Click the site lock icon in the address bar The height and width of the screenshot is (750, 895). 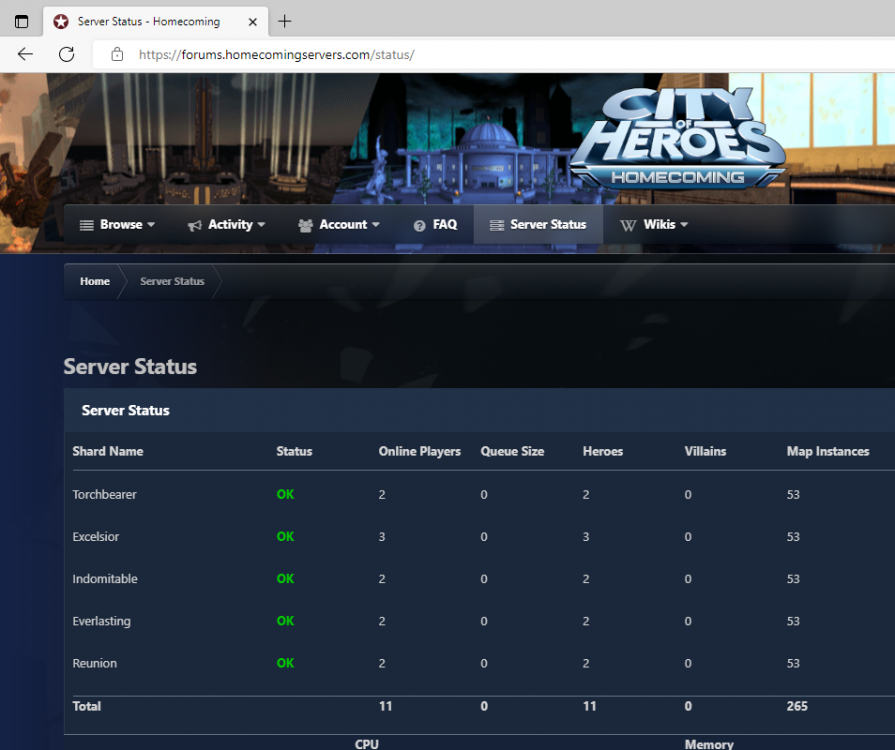point(118,54)
